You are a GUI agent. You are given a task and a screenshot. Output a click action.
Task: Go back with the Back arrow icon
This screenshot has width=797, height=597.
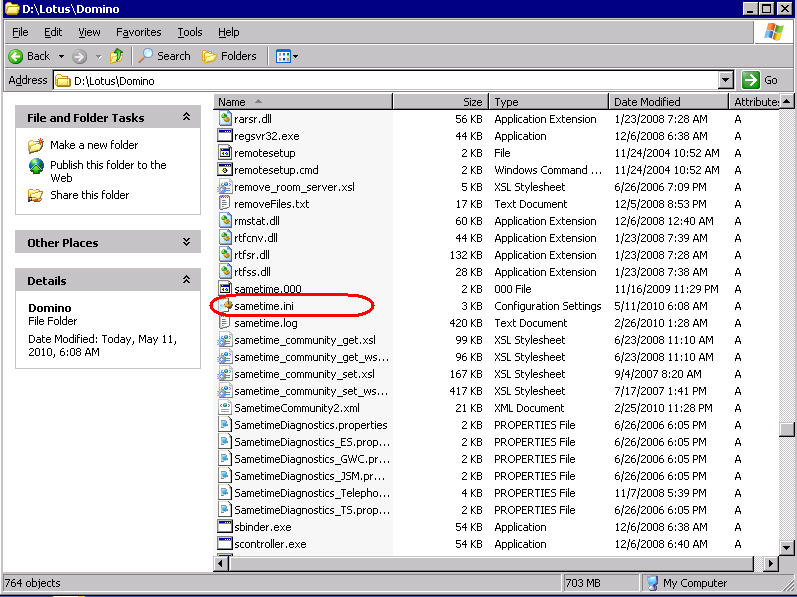pos(15,56)
